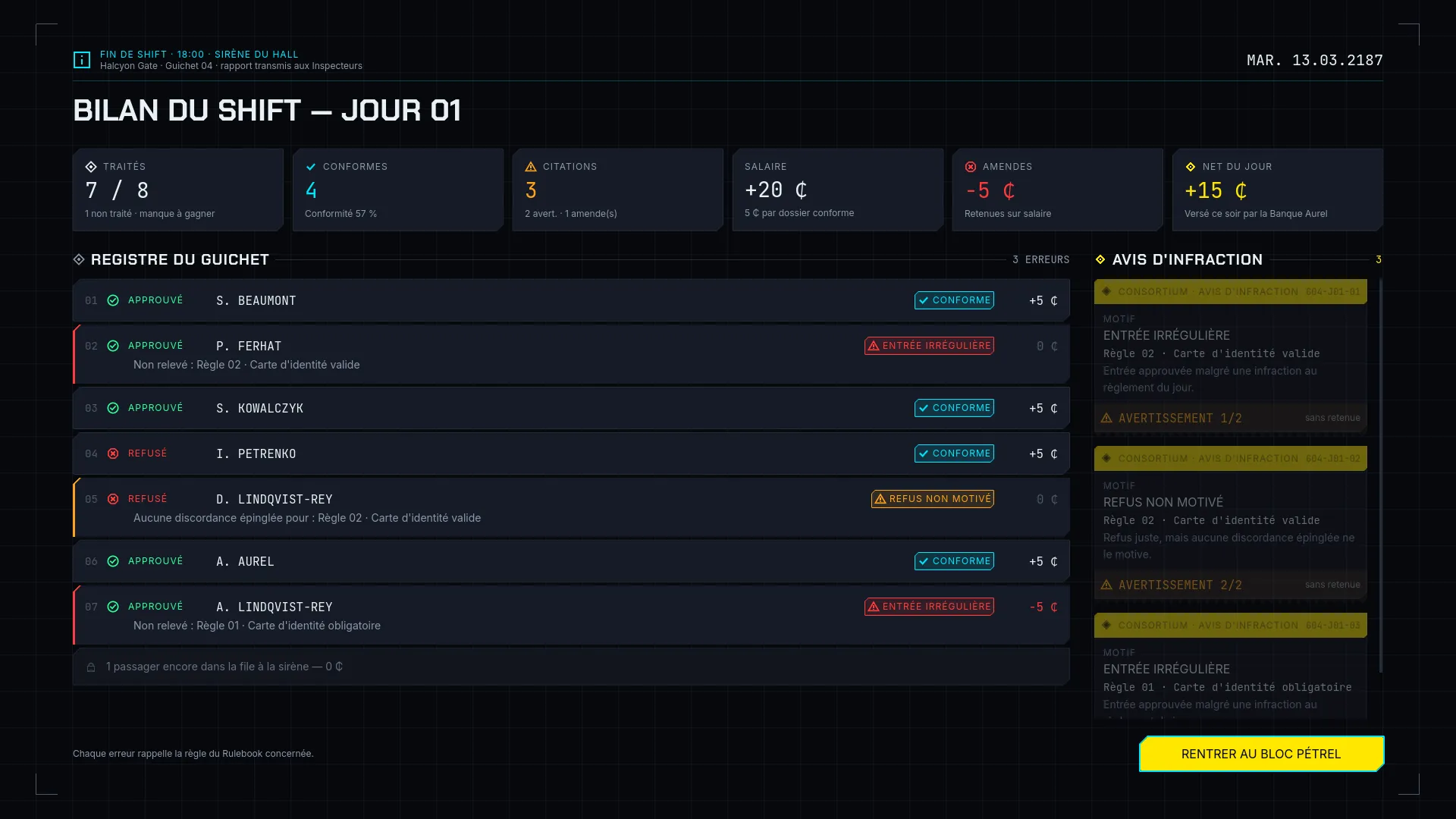Click the warning icon next to AVERTISSEMENT 1/2

point(1106,418)
